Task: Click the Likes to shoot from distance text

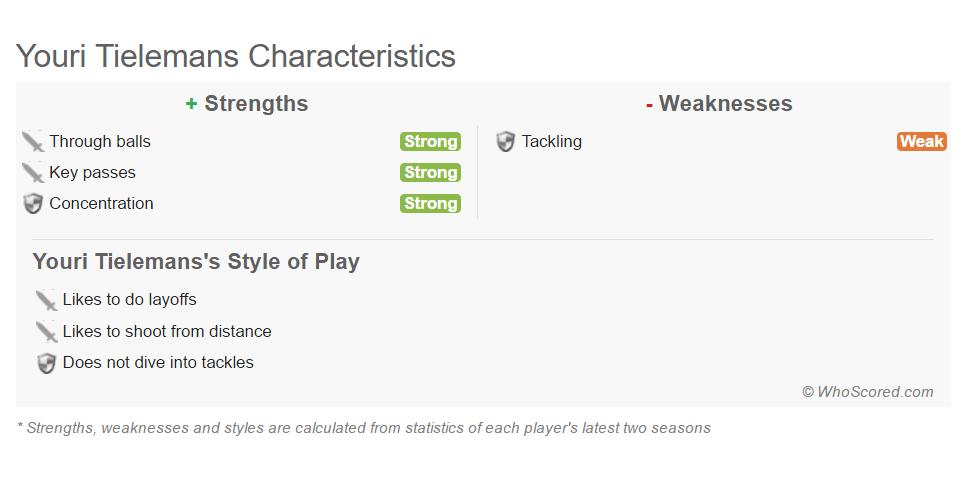Action: click(167, 332)
